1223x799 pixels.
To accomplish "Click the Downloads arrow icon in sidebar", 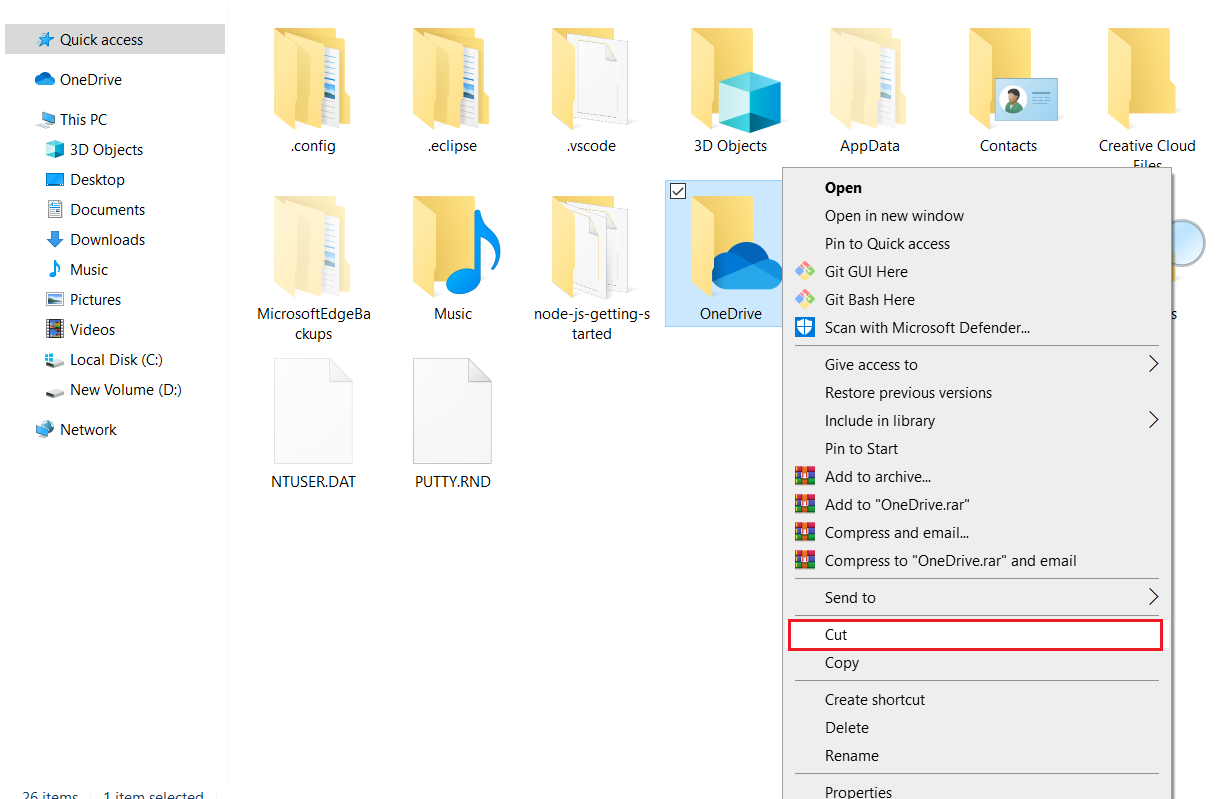I will [55, 240].
